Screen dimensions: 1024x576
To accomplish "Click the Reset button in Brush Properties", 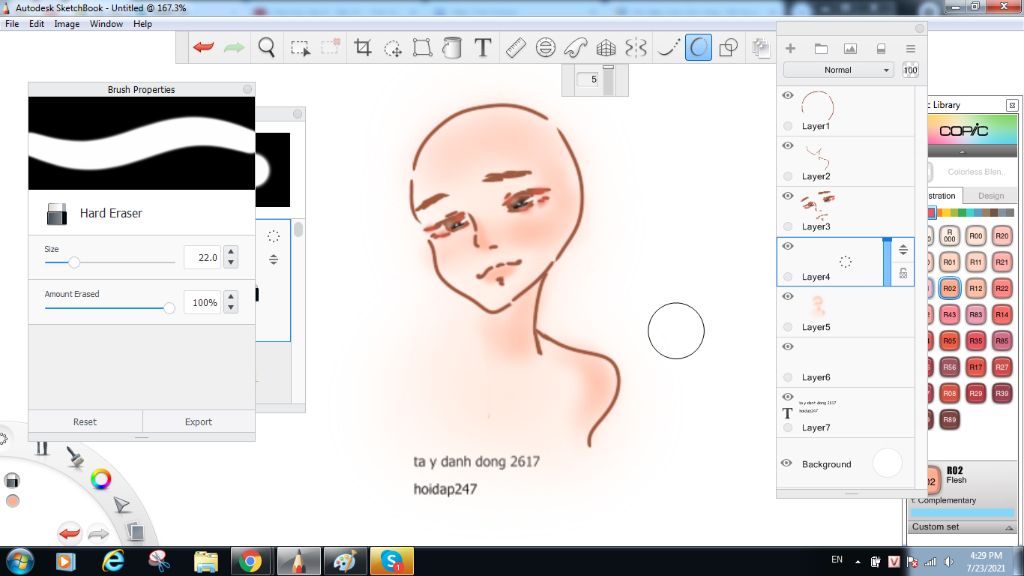I will [85, 422].
